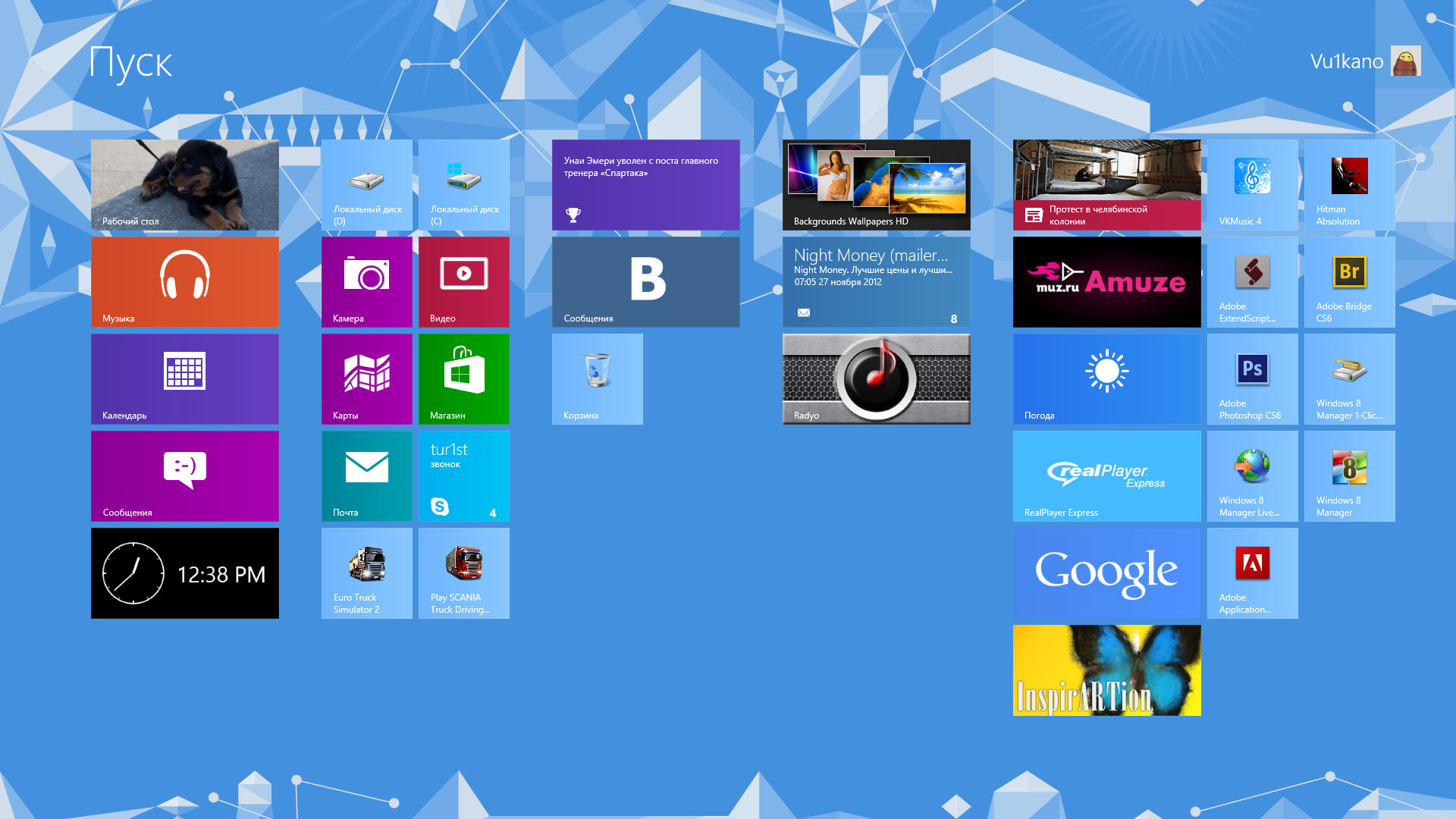Open the Skype tur1st call tile
Screen dimensions: 1456x819
coord(463,475)
